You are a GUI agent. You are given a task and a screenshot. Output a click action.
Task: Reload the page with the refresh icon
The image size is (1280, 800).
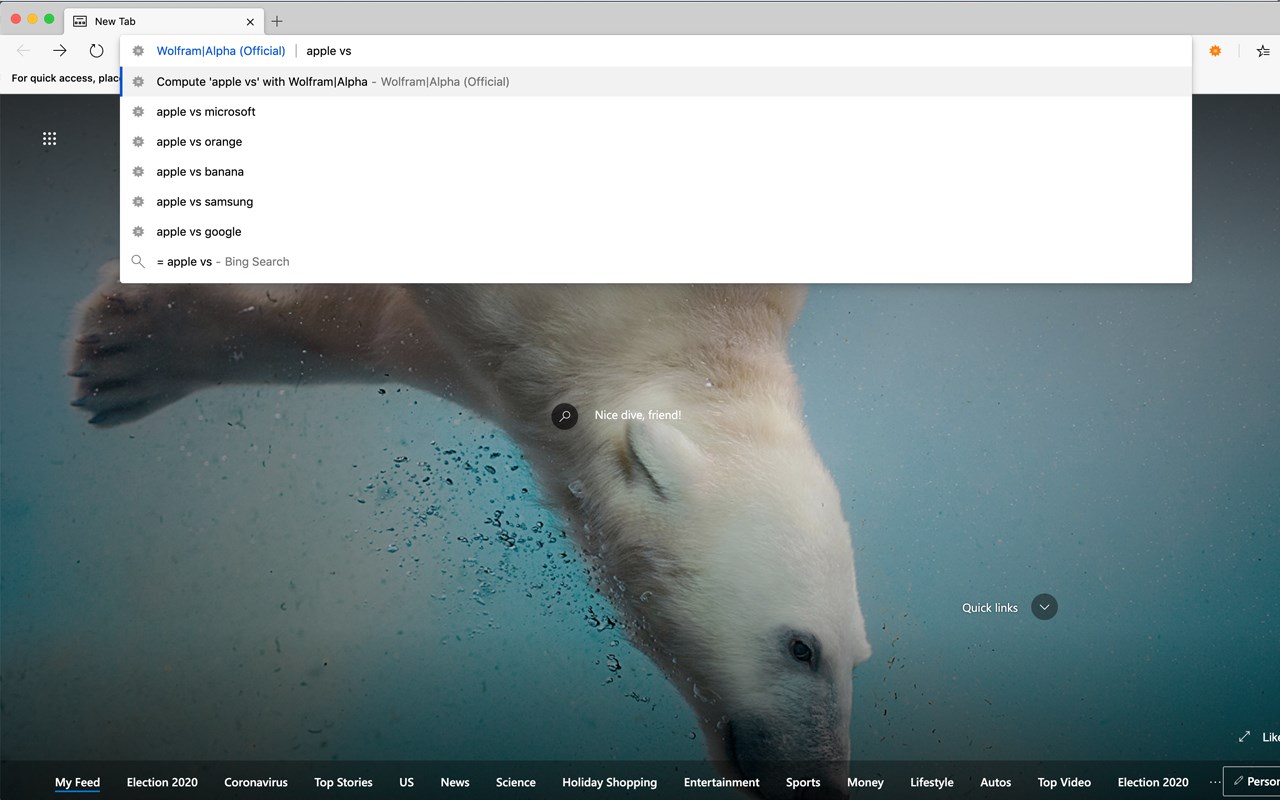click(x=96, y=51)
